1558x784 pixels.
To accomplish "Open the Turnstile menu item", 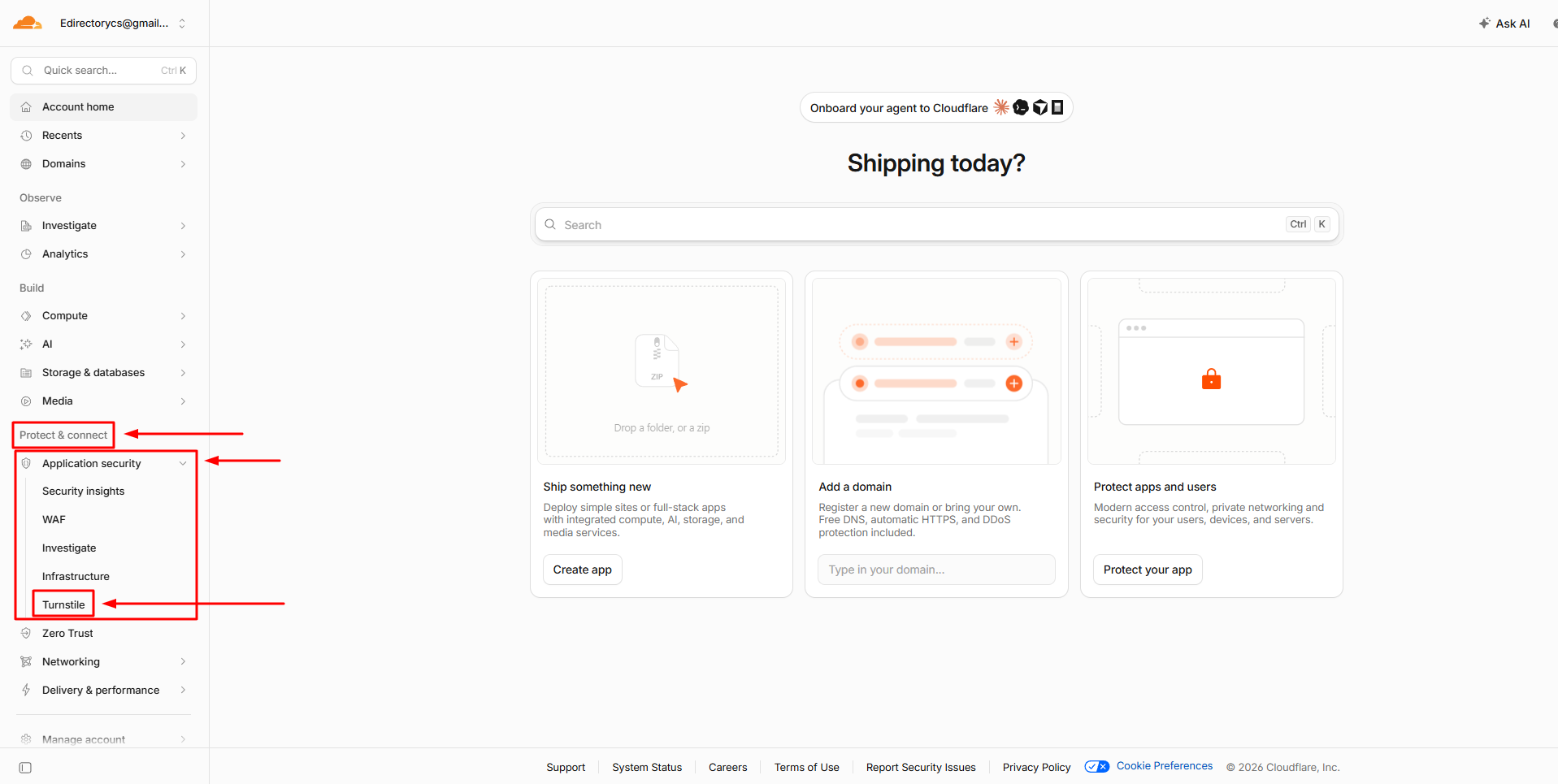I will click(x=63, y=605).
